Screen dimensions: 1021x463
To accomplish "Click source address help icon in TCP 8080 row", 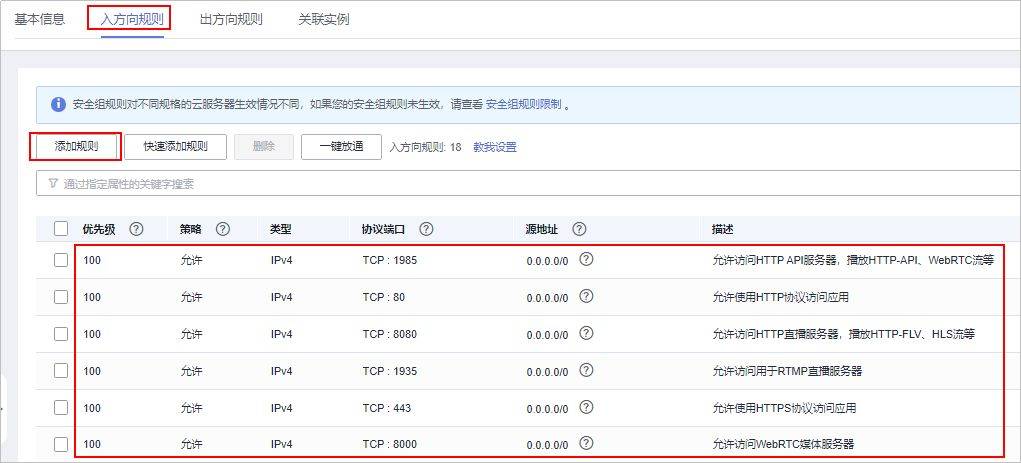I will coord(586,333).
